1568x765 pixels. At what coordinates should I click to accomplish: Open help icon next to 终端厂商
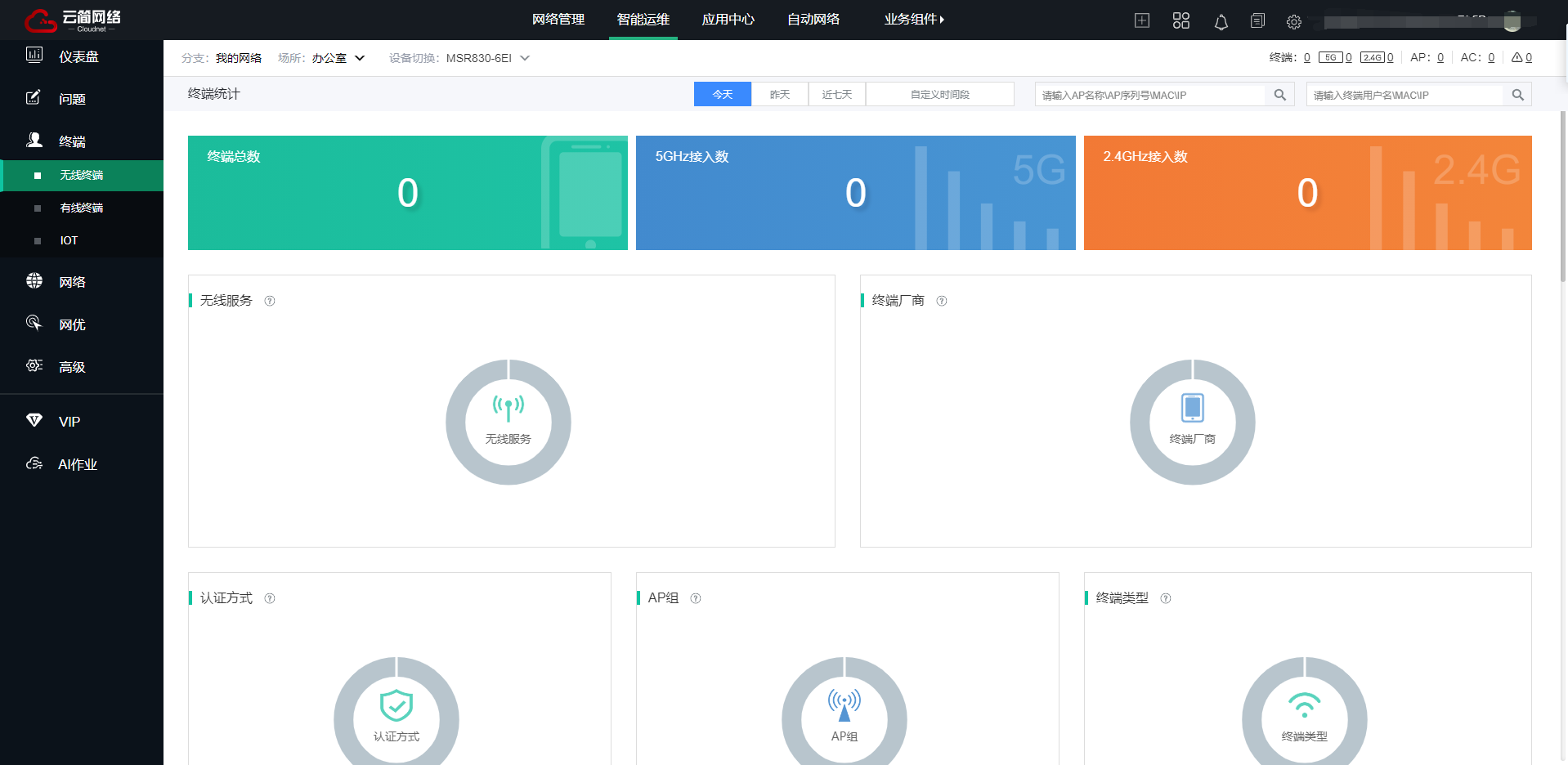coord(942,301)
